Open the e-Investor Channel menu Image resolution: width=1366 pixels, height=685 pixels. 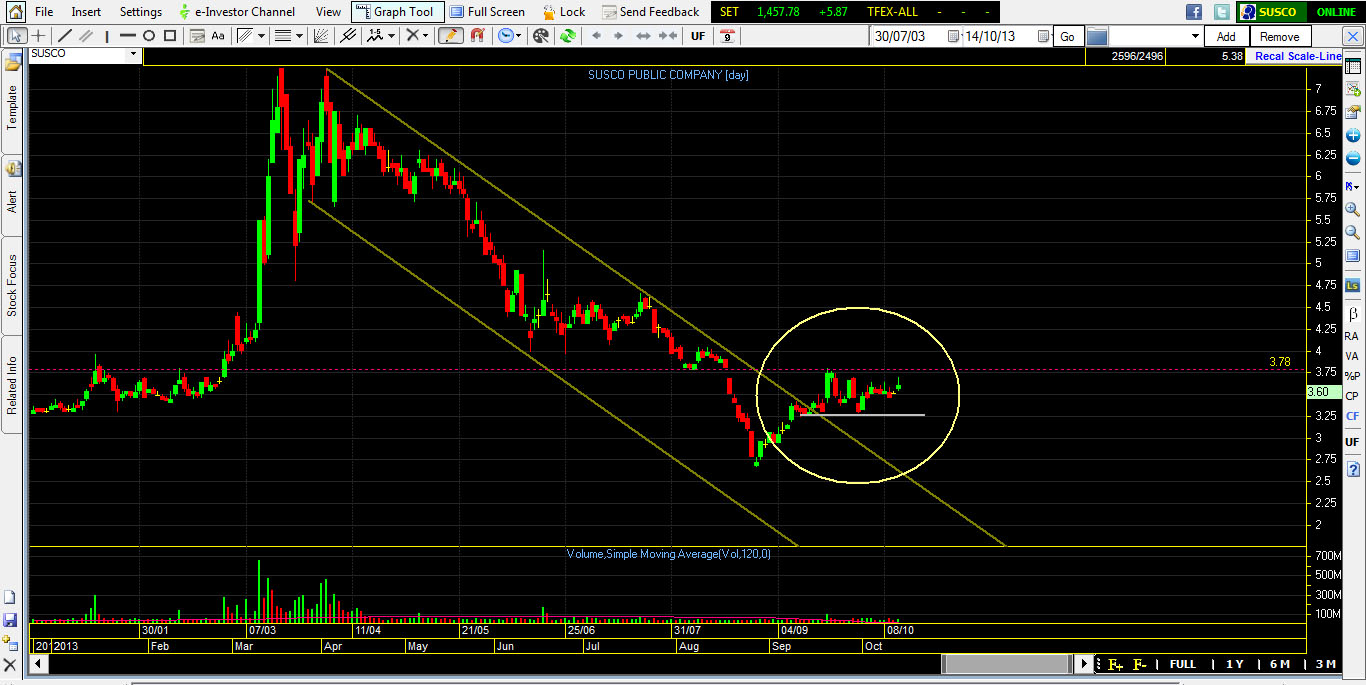pos(236,12)
